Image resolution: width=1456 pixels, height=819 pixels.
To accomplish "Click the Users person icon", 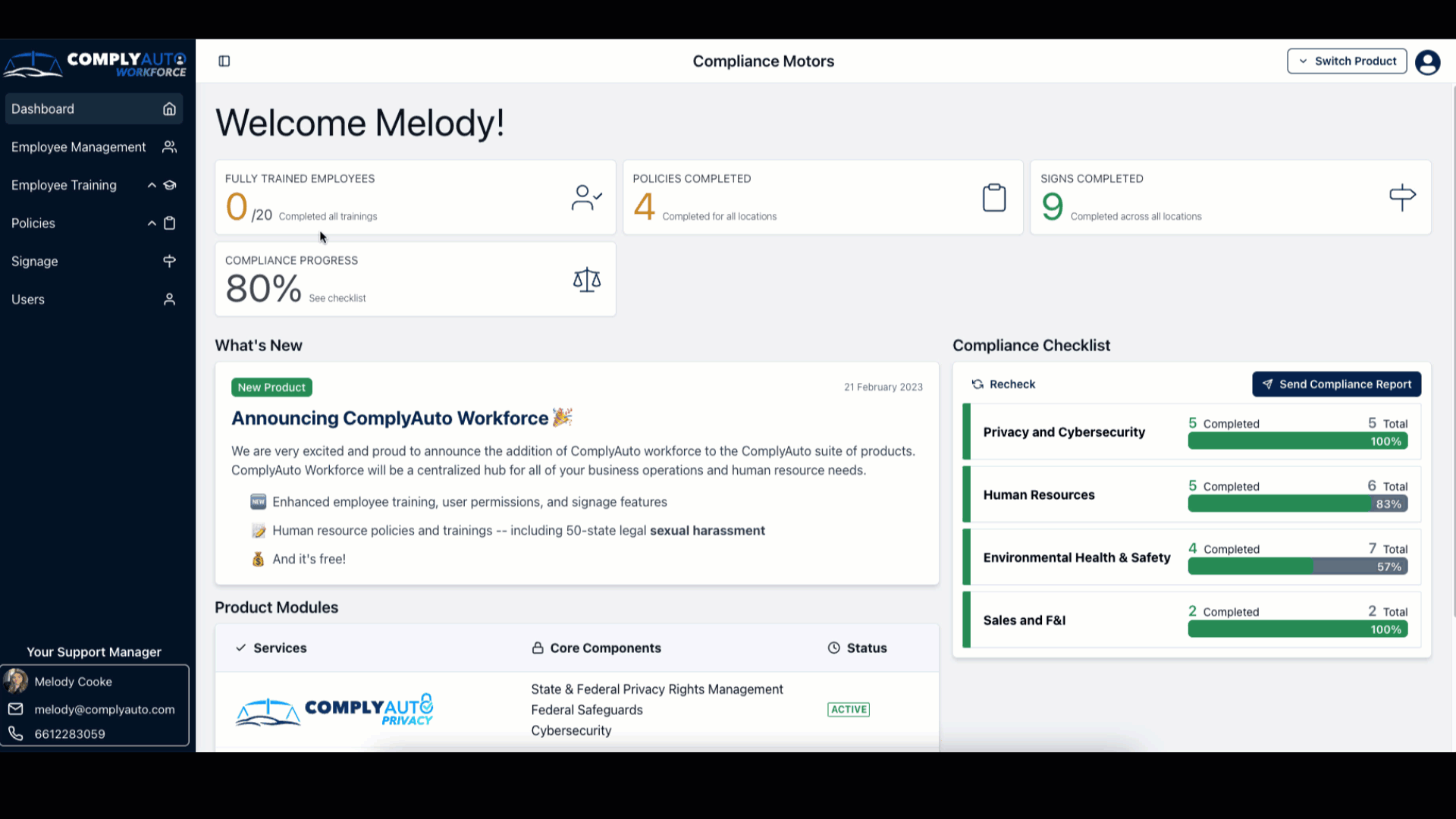I will [170, 299].
